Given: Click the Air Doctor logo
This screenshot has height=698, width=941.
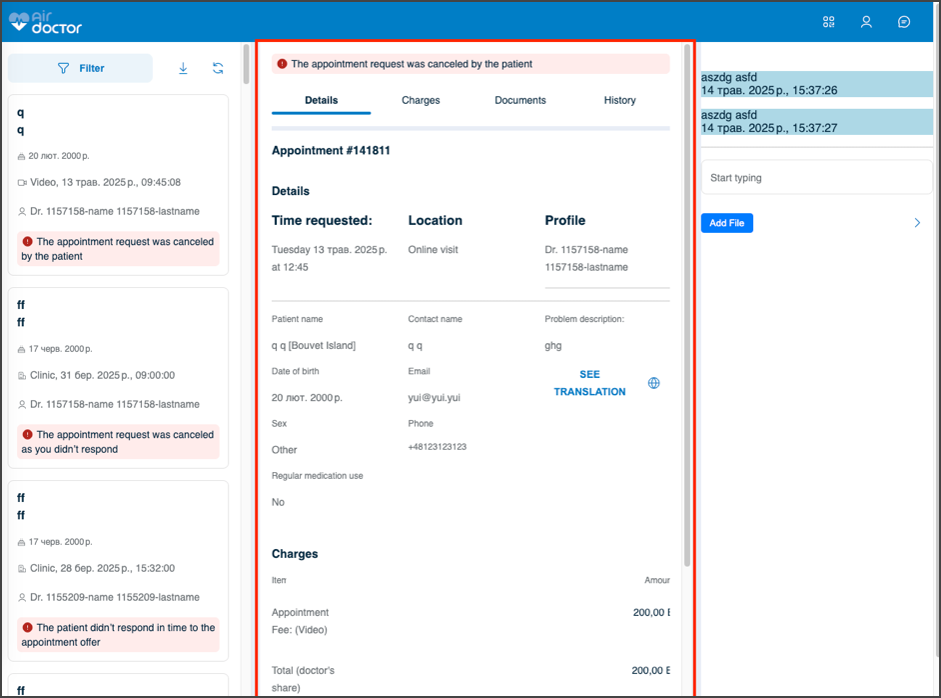Looking at the screenshot, I should [x=45, y=22].
